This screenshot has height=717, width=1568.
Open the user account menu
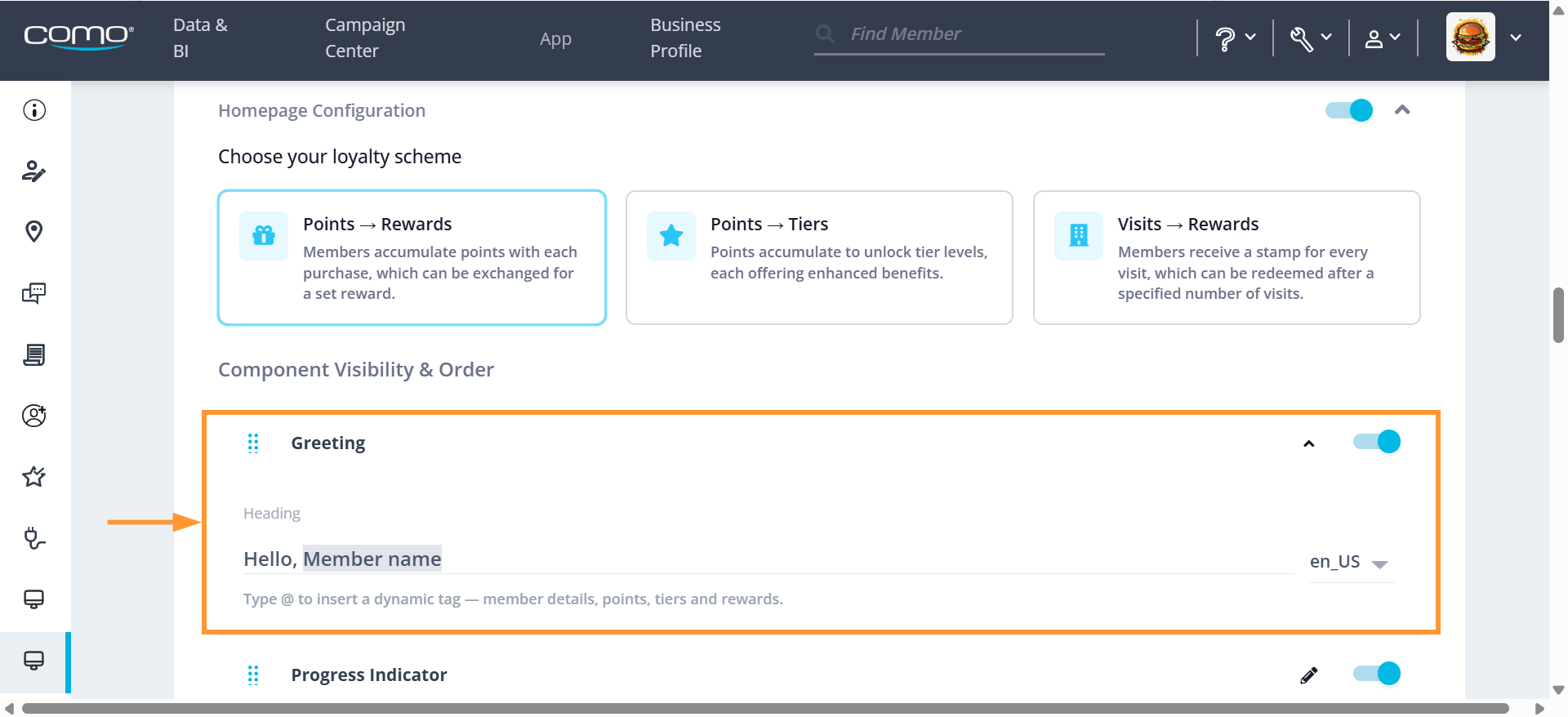(1383, 38)
